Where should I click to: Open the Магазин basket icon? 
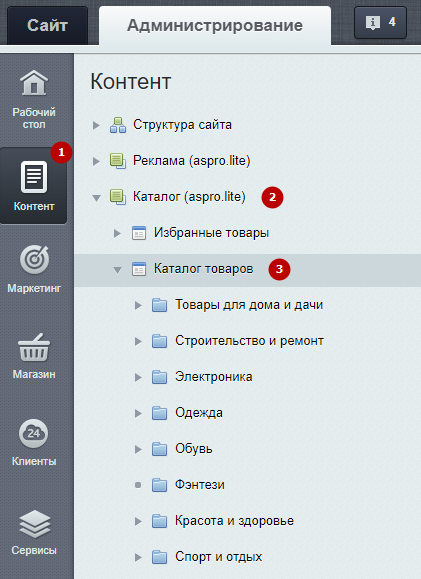(34, 347)
